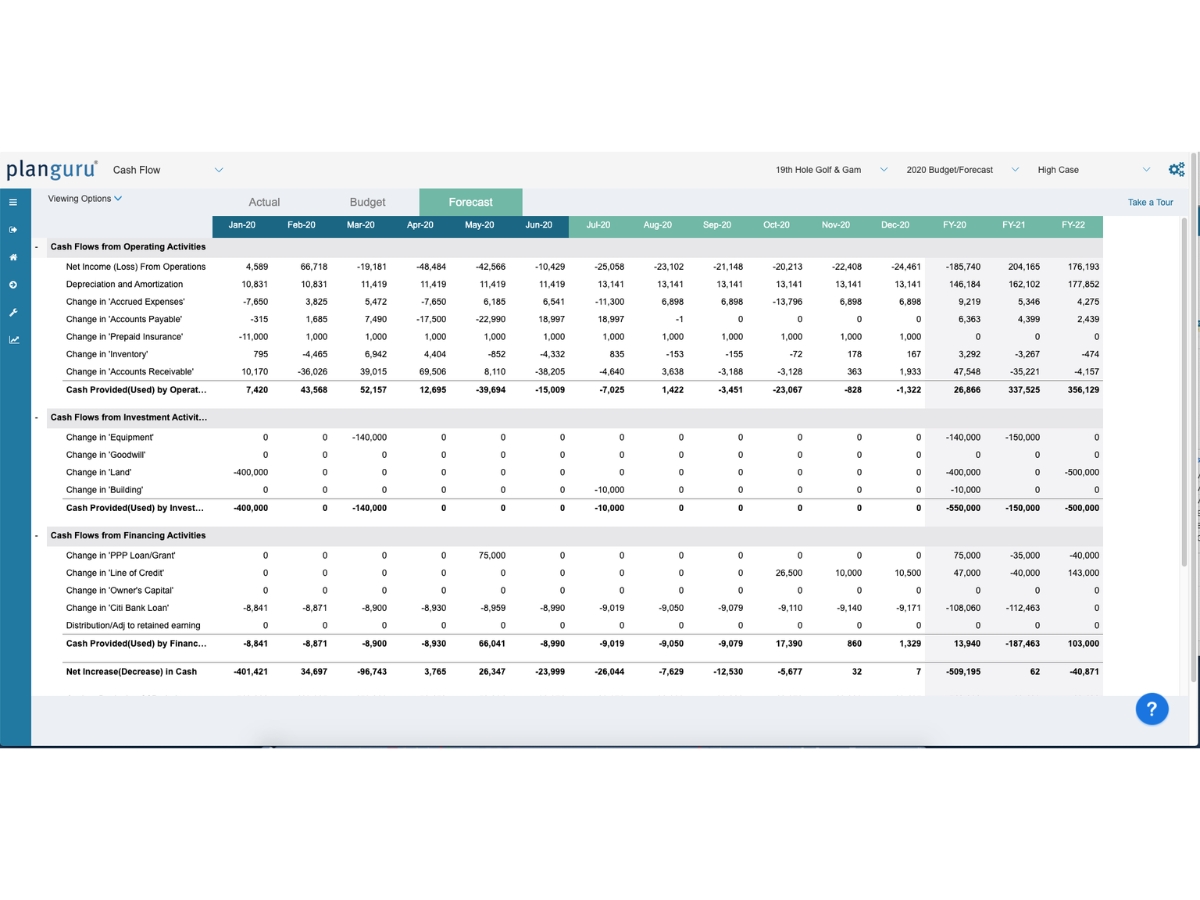
Task: Open the hamburger menu in the sidebar
Action: pyautogui.click(x=14, y=202)
